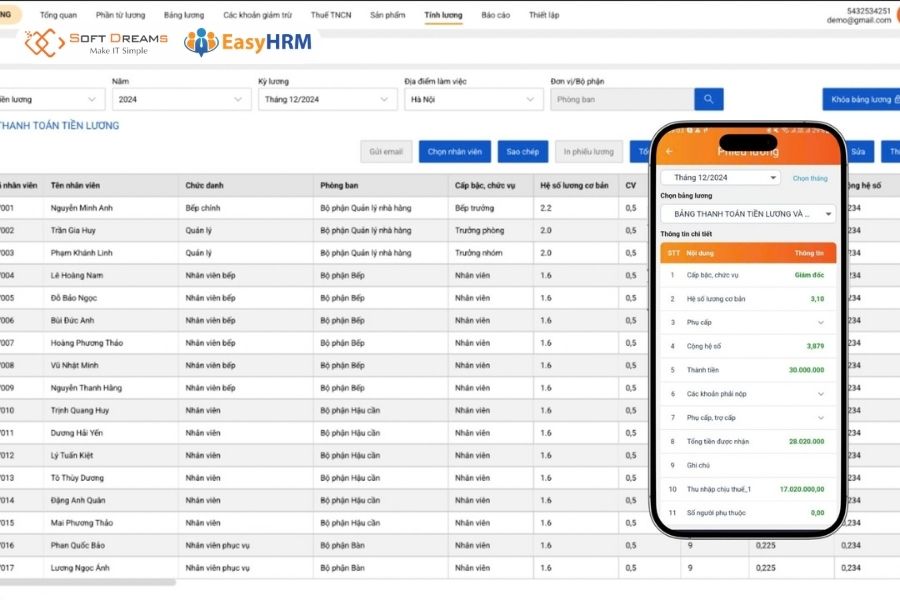Screen dimensions: 900x600
Task: Click the demo@gmail.com account text
Action: 859,20
